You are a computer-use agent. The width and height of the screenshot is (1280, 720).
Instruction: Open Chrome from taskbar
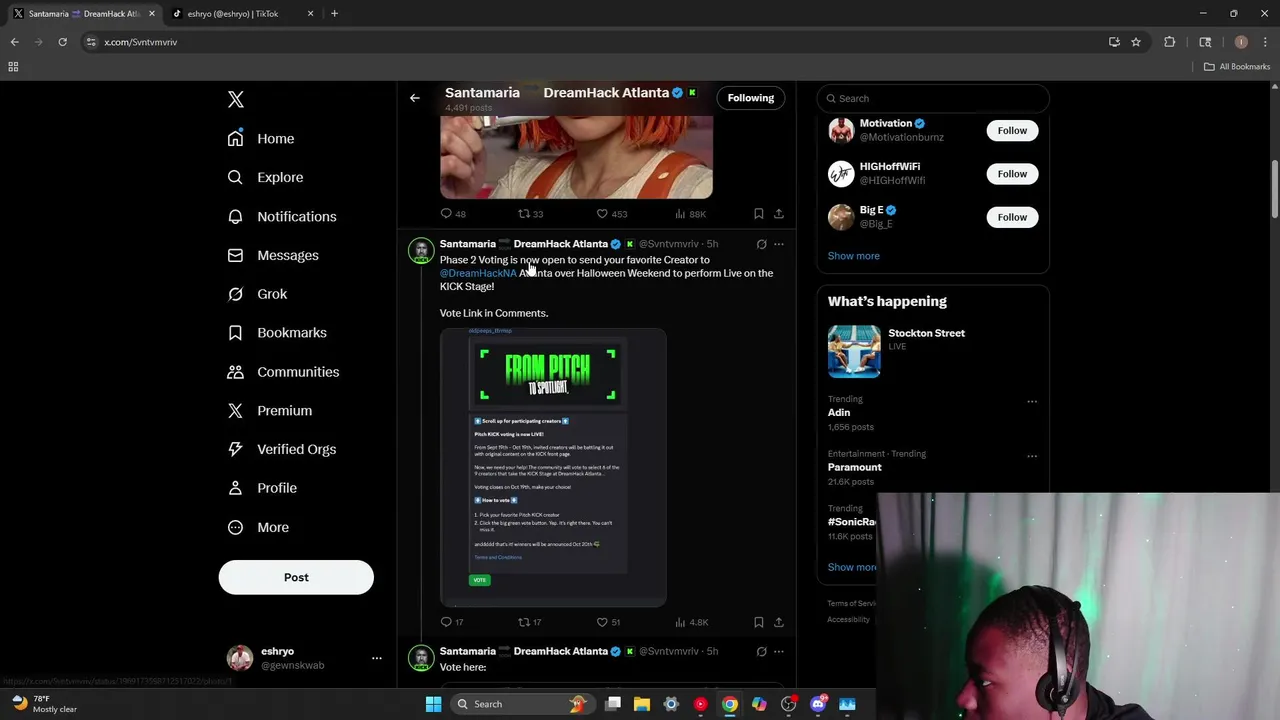click(x=730, y=704)
